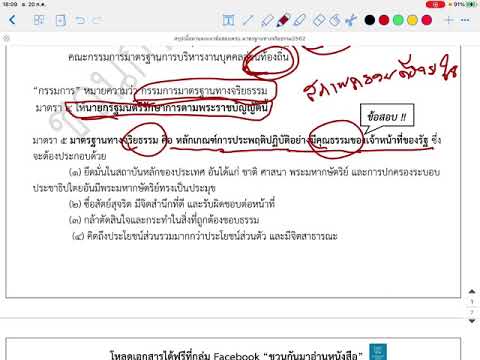This screenshot has height=360, width=480.
Task: Tap the circled phrase "กรรมการมาตรฐานทางจริยธรรม"
Action: click(204, 91)
